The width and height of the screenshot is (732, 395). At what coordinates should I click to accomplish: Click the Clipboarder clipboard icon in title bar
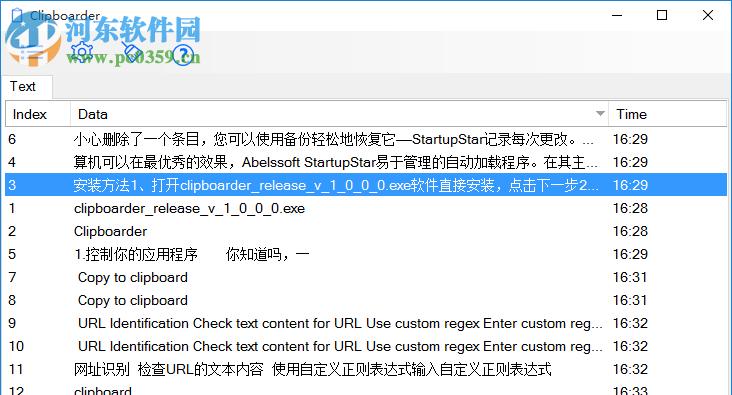coord(17,15)
